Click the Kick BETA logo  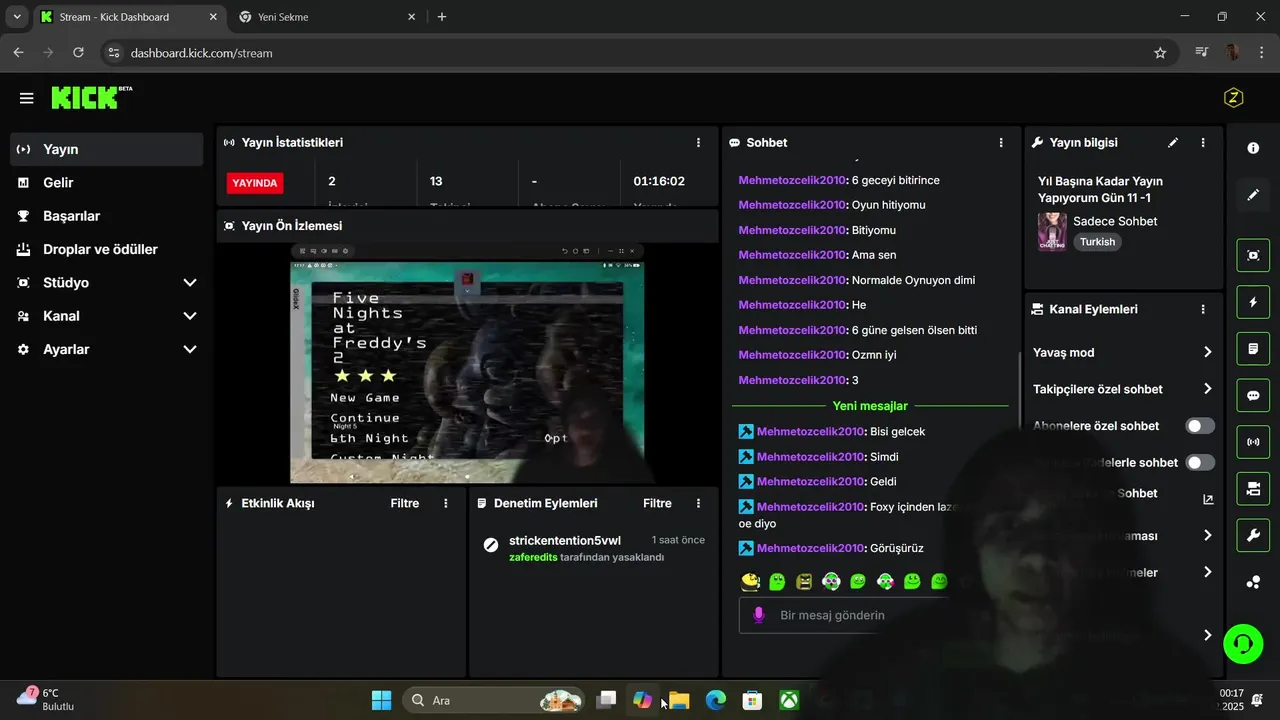[91, 97]
